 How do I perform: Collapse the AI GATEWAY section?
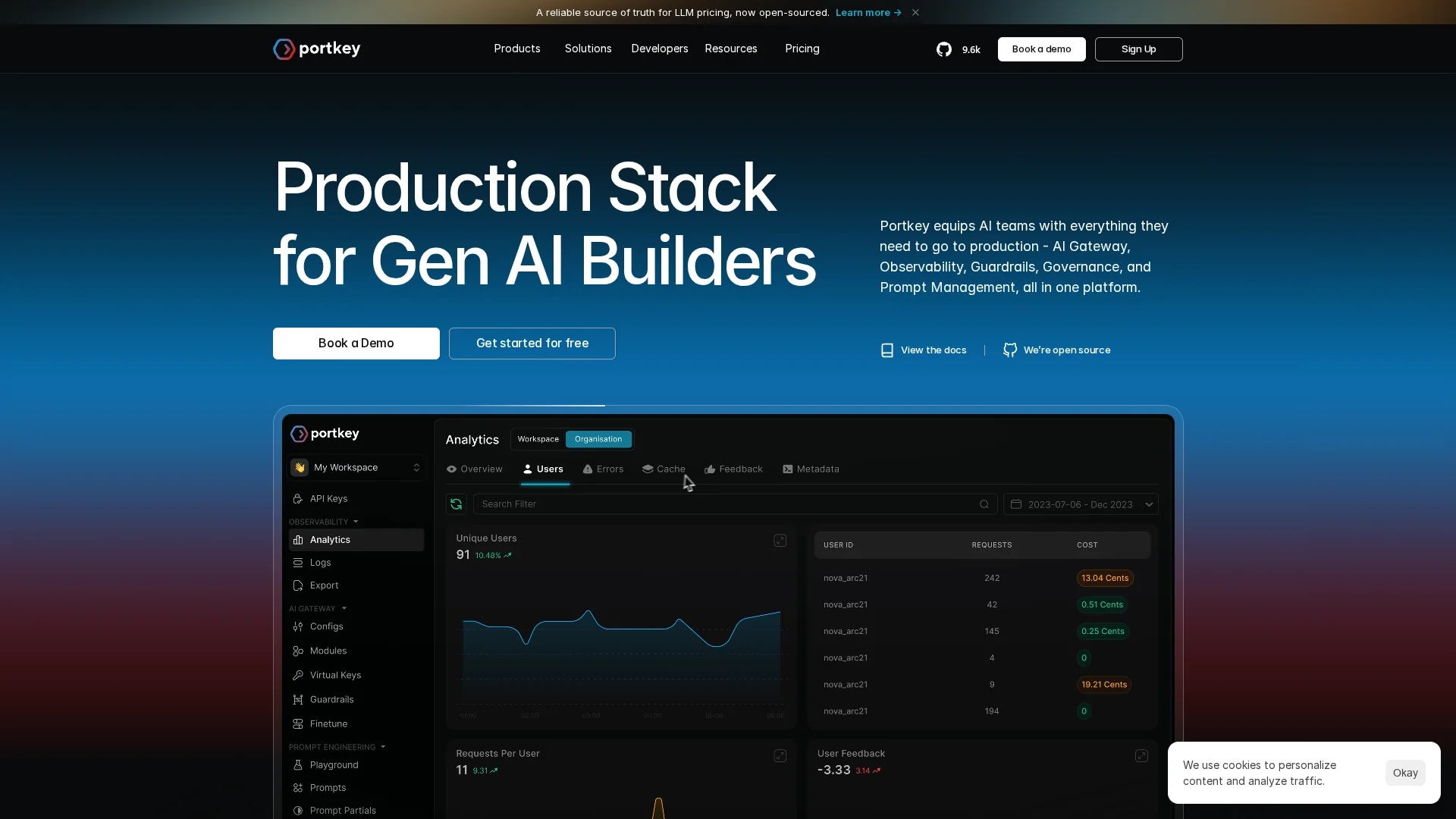point(318,608)
